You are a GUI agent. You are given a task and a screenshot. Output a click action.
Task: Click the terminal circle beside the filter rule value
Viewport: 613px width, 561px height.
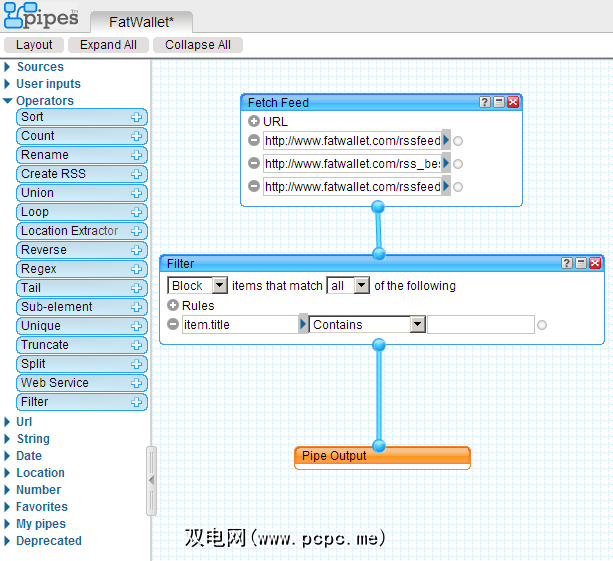pyautogui.click(x=542, y=325)
